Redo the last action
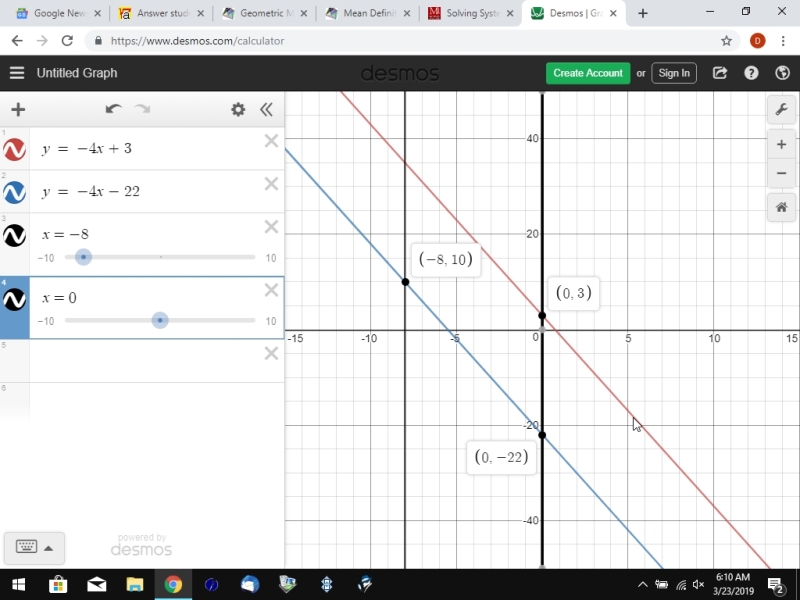 142,109
